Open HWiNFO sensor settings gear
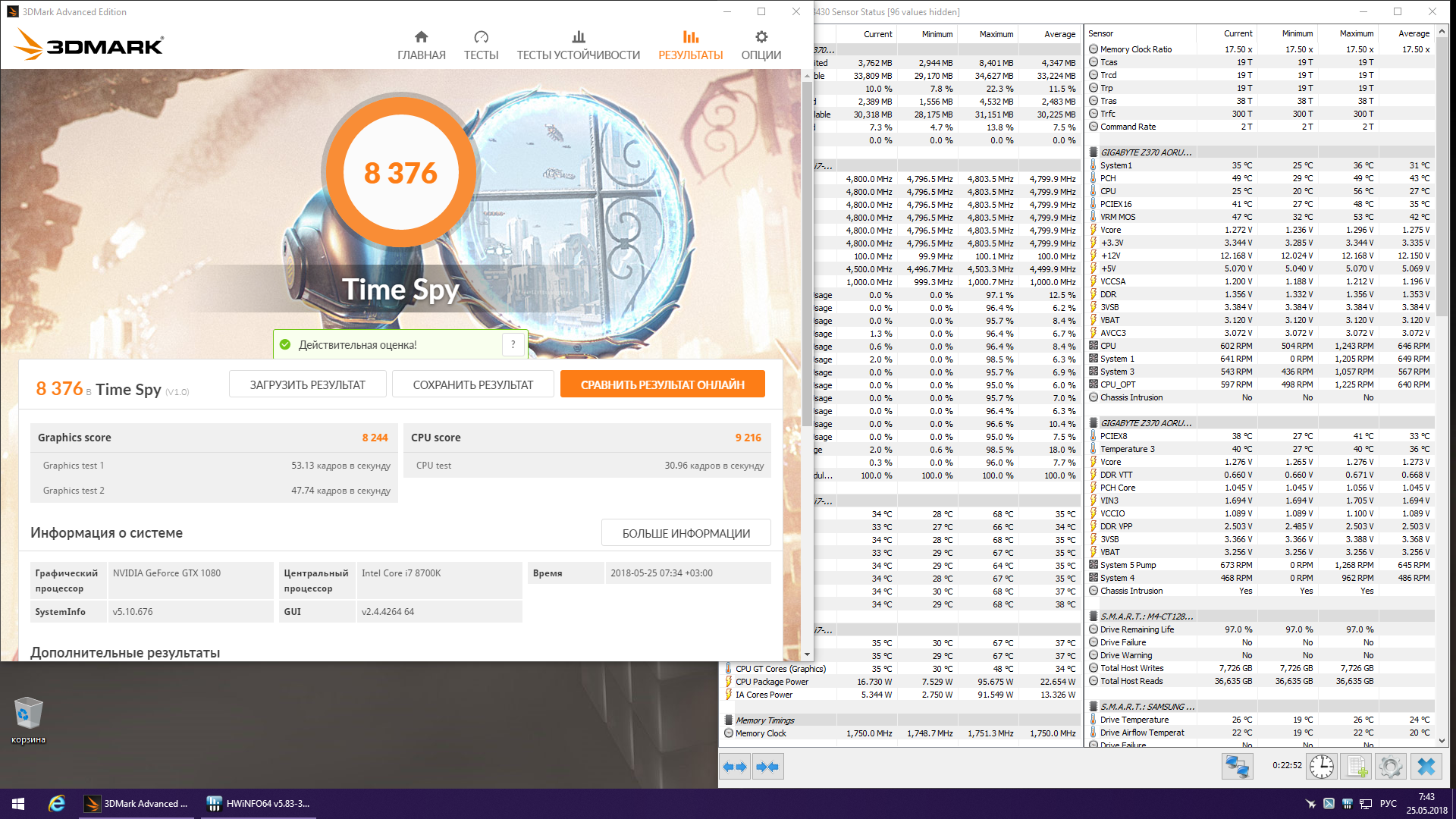Viewport: 1456px width, 819px height. pos(1391,767)
